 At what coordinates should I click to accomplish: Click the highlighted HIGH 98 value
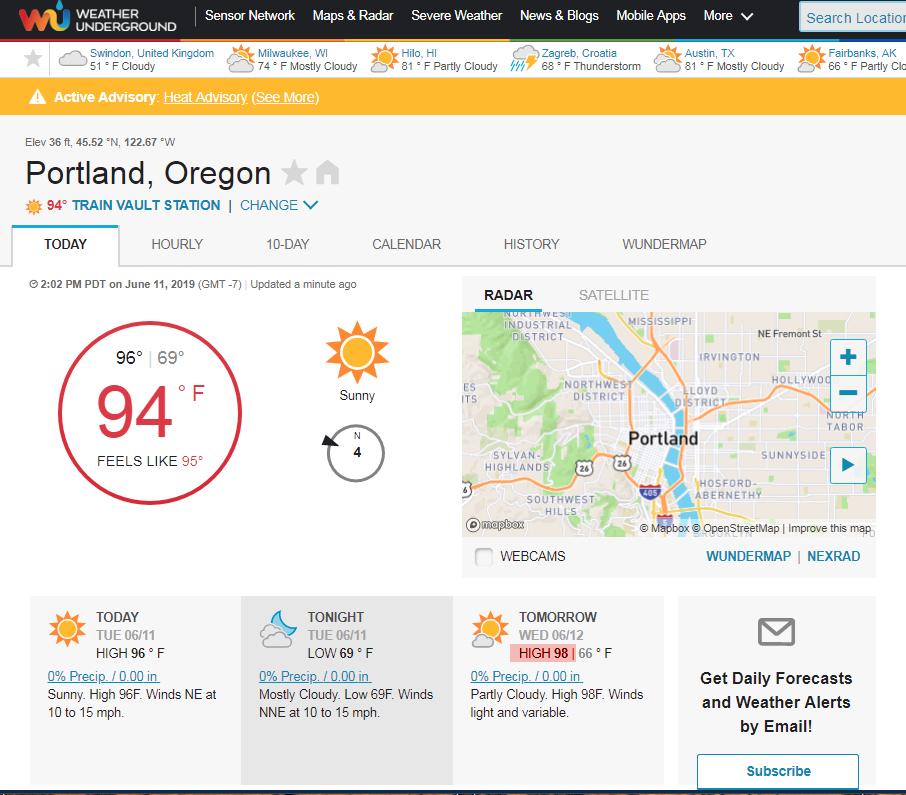click(543, 653)
